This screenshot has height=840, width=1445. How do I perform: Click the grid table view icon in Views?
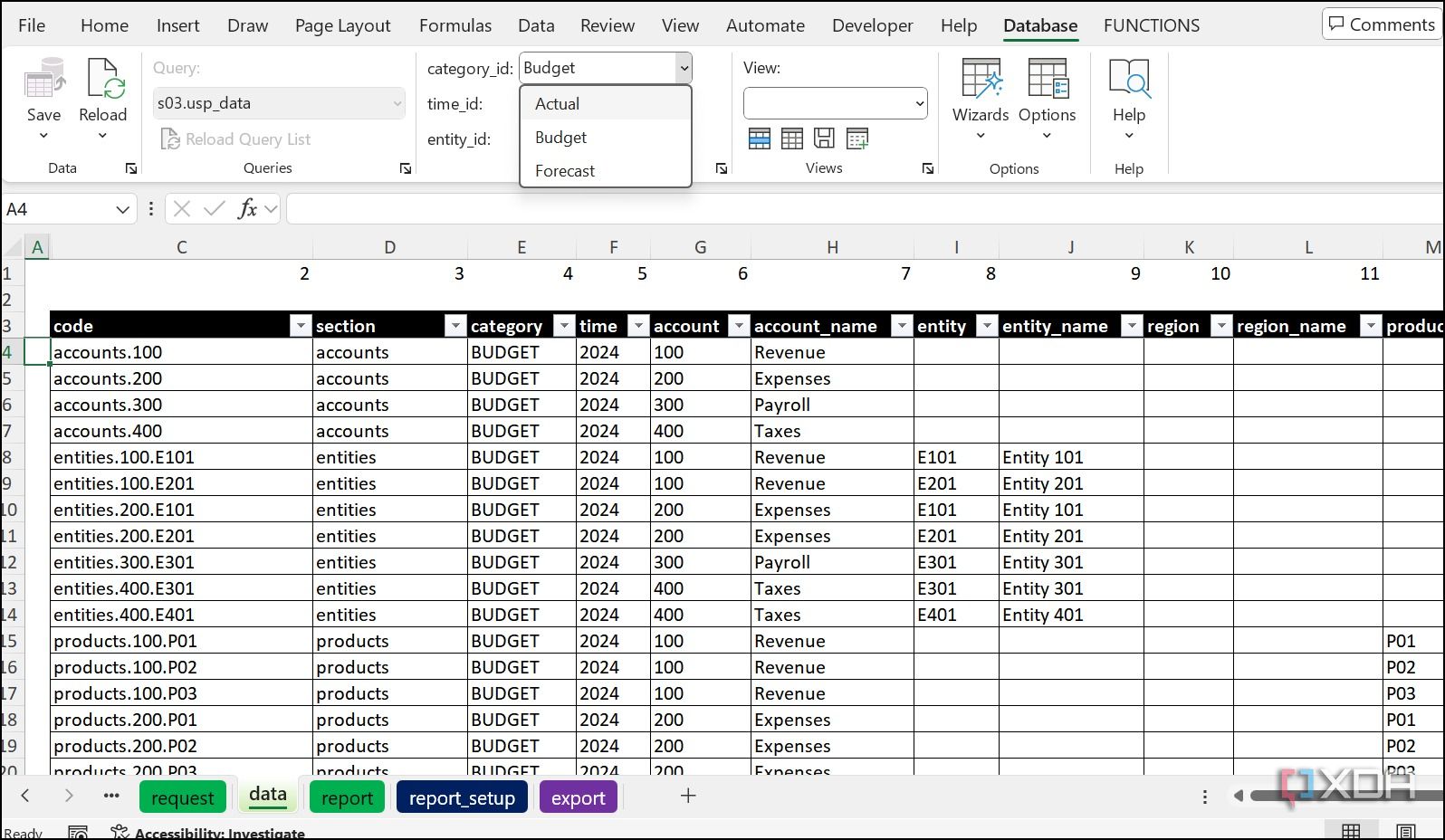pyautogui.click(x=792, y=138)
